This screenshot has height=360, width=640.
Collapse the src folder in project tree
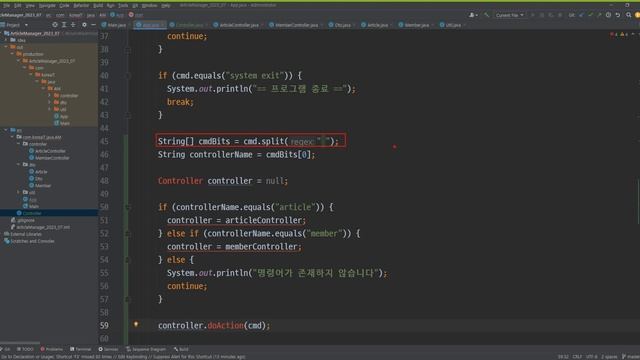pos(6,130)
